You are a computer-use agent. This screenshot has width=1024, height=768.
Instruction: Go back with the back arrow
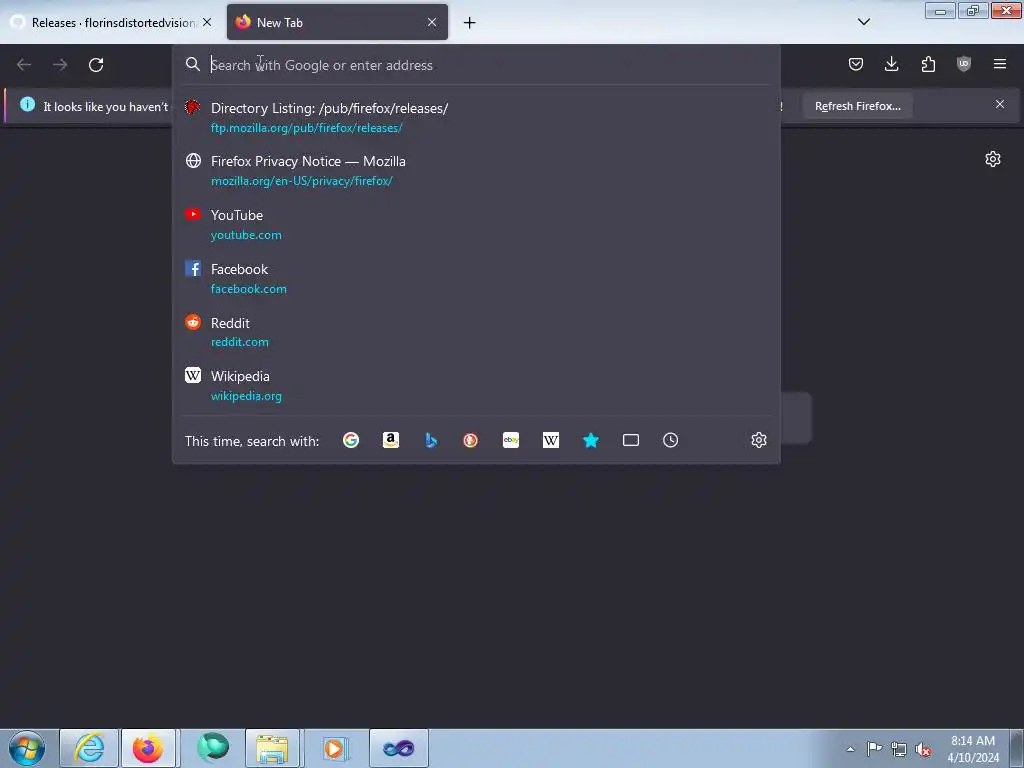pos(24,65)
